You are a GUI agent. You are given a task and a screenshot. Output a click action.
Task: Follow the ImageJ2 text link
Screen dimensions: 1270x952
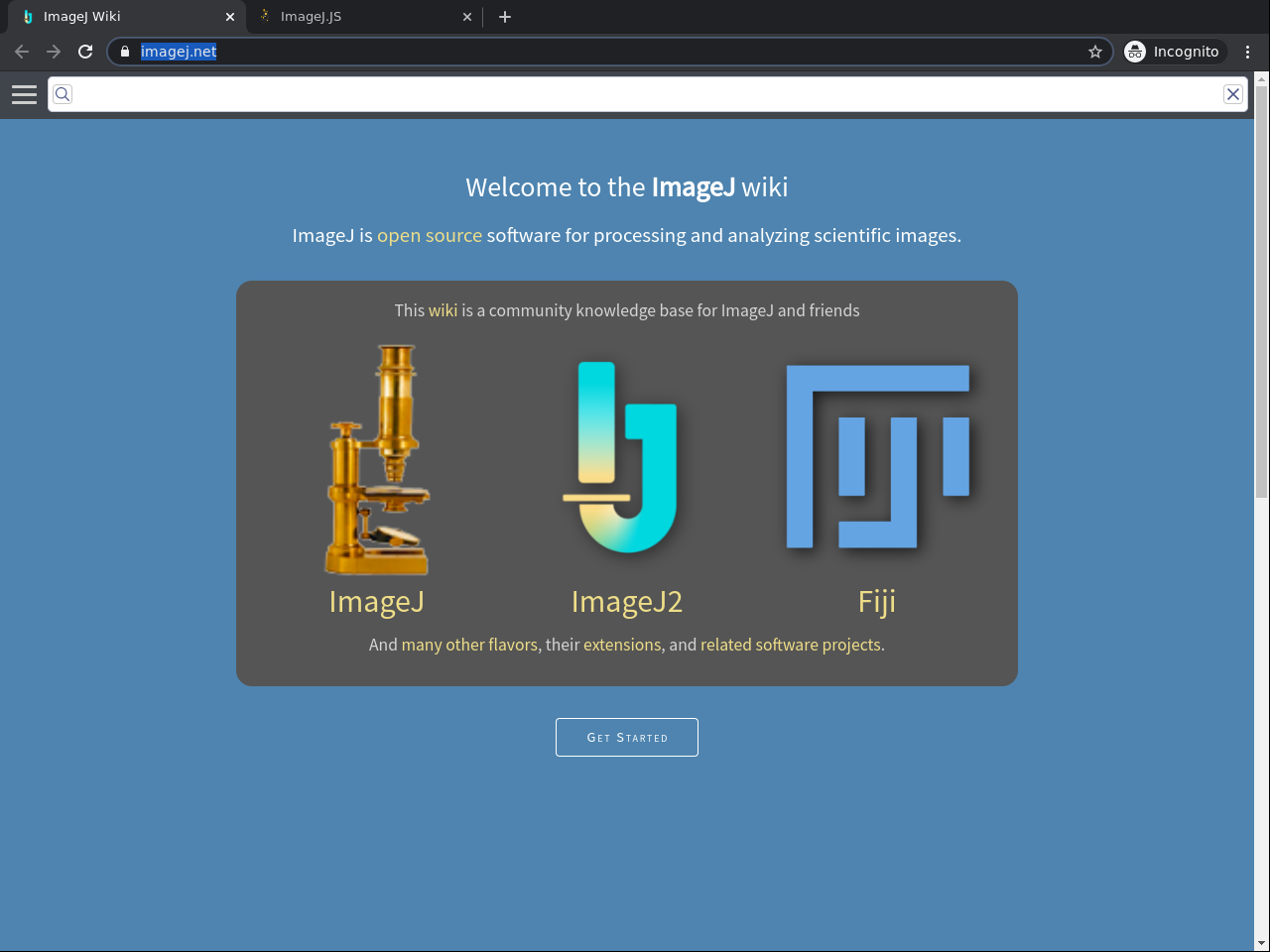tap(627, 602)
